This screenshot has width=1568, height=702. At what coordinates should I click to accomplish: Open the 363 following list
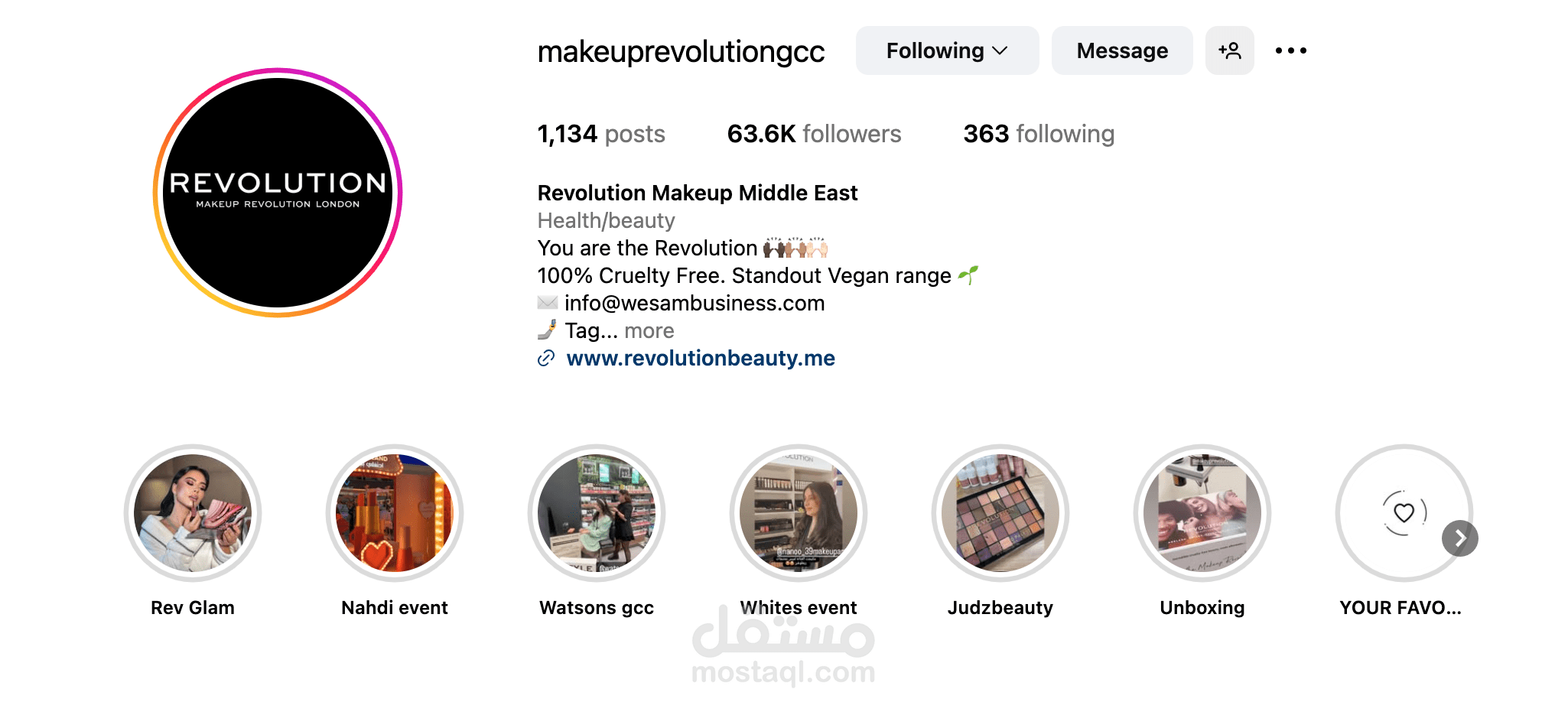1039,134
